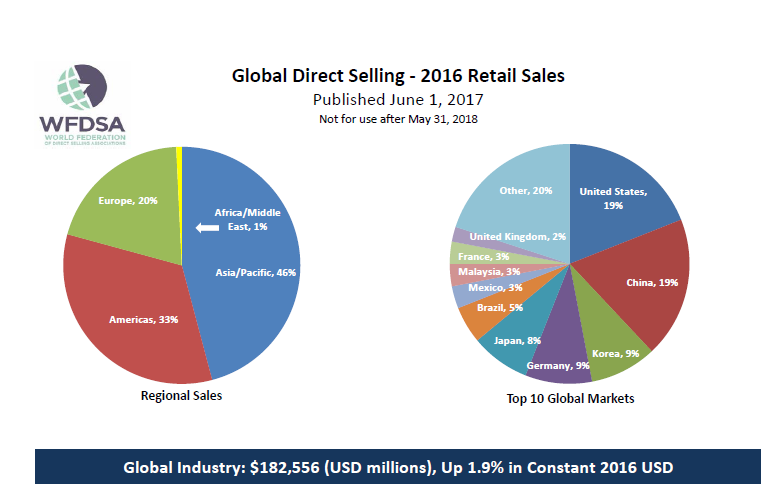Select the United States 19% slice
The image size is (771, 492).
tap(614, 200)
